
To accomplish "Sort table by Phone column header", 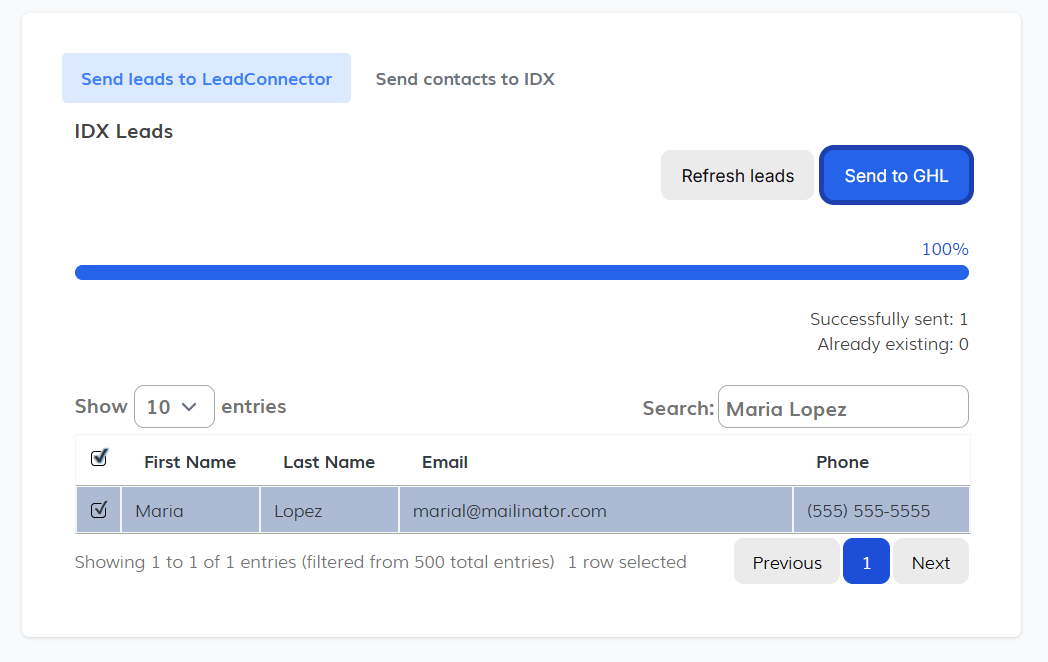I will (x=842, y=462).
